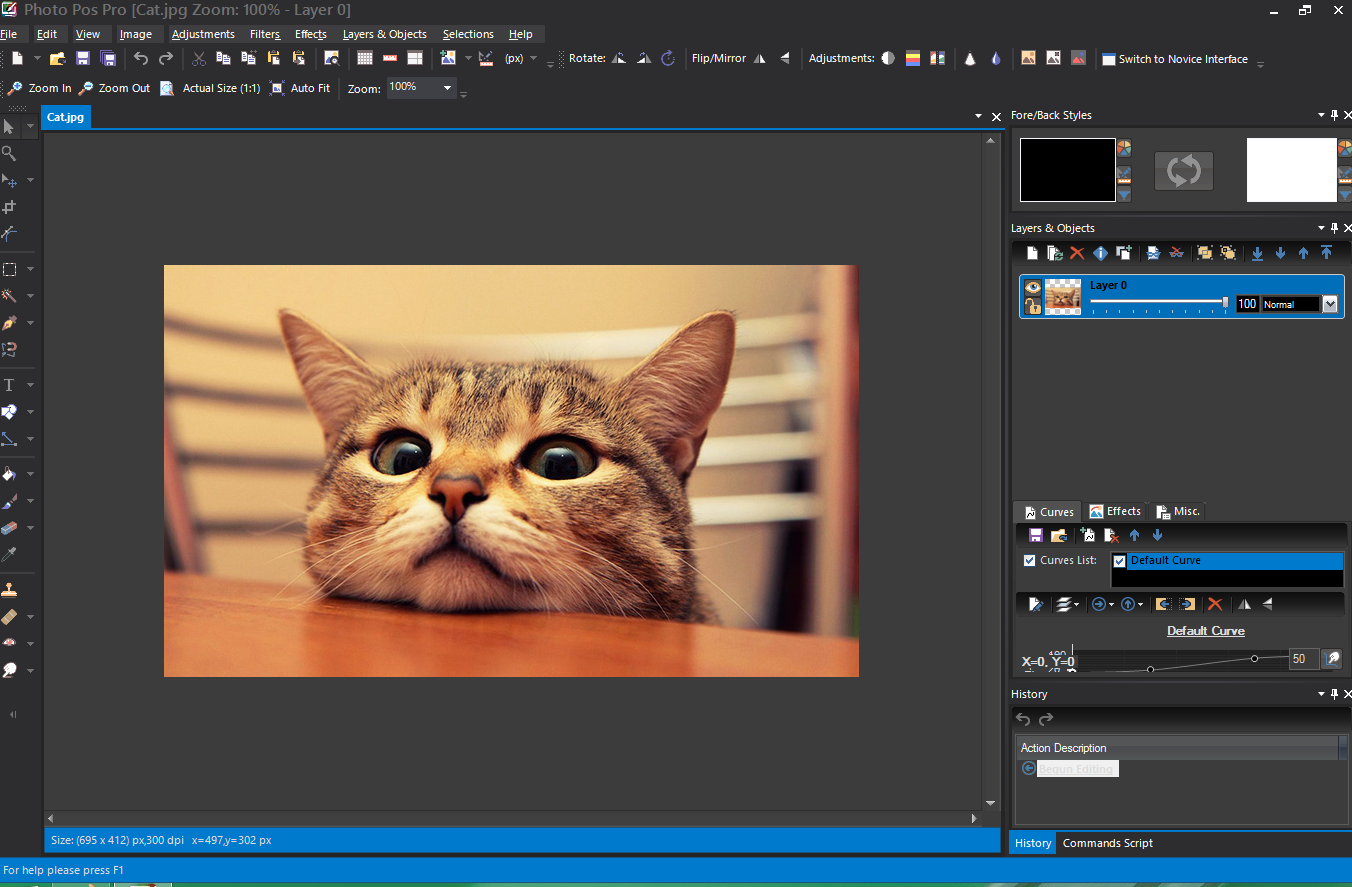Expand the units (px) dropdown
1352x887 pixels.
pyautogui.click(x=535, y=58)
